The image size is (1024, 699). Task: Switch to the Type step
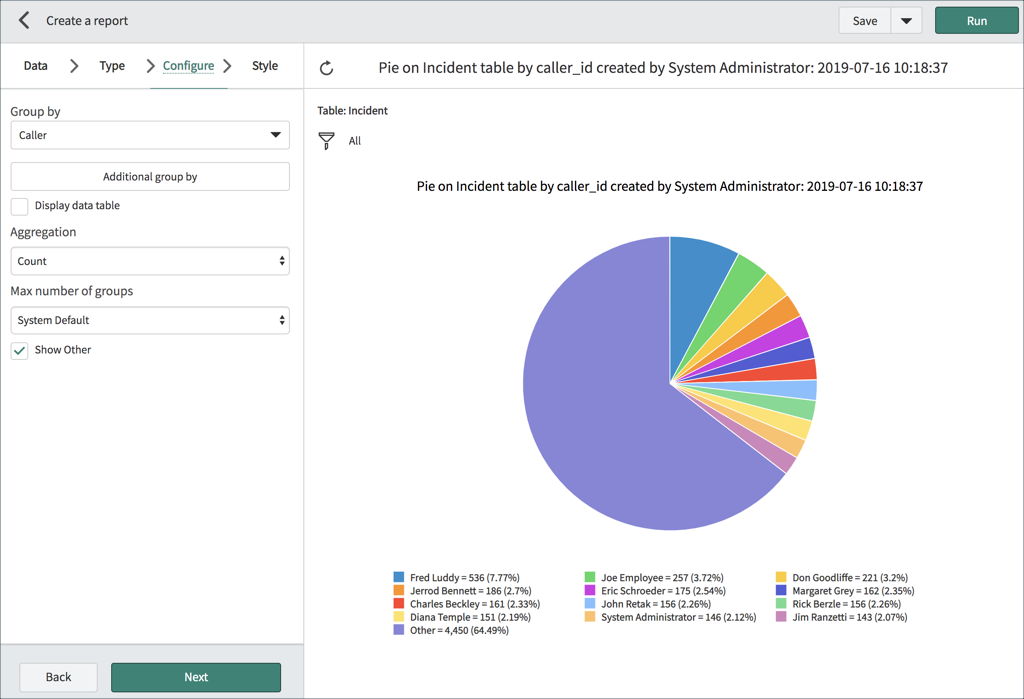111,65
